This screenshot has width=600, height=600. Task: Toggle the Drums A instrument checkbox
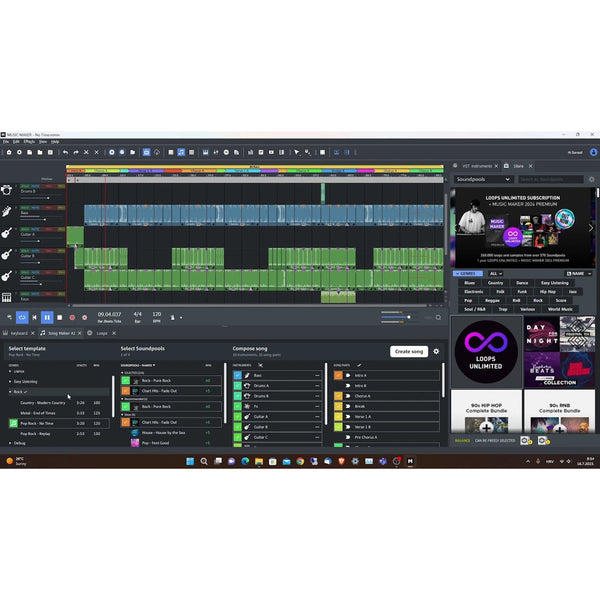(x=238, y=386)
